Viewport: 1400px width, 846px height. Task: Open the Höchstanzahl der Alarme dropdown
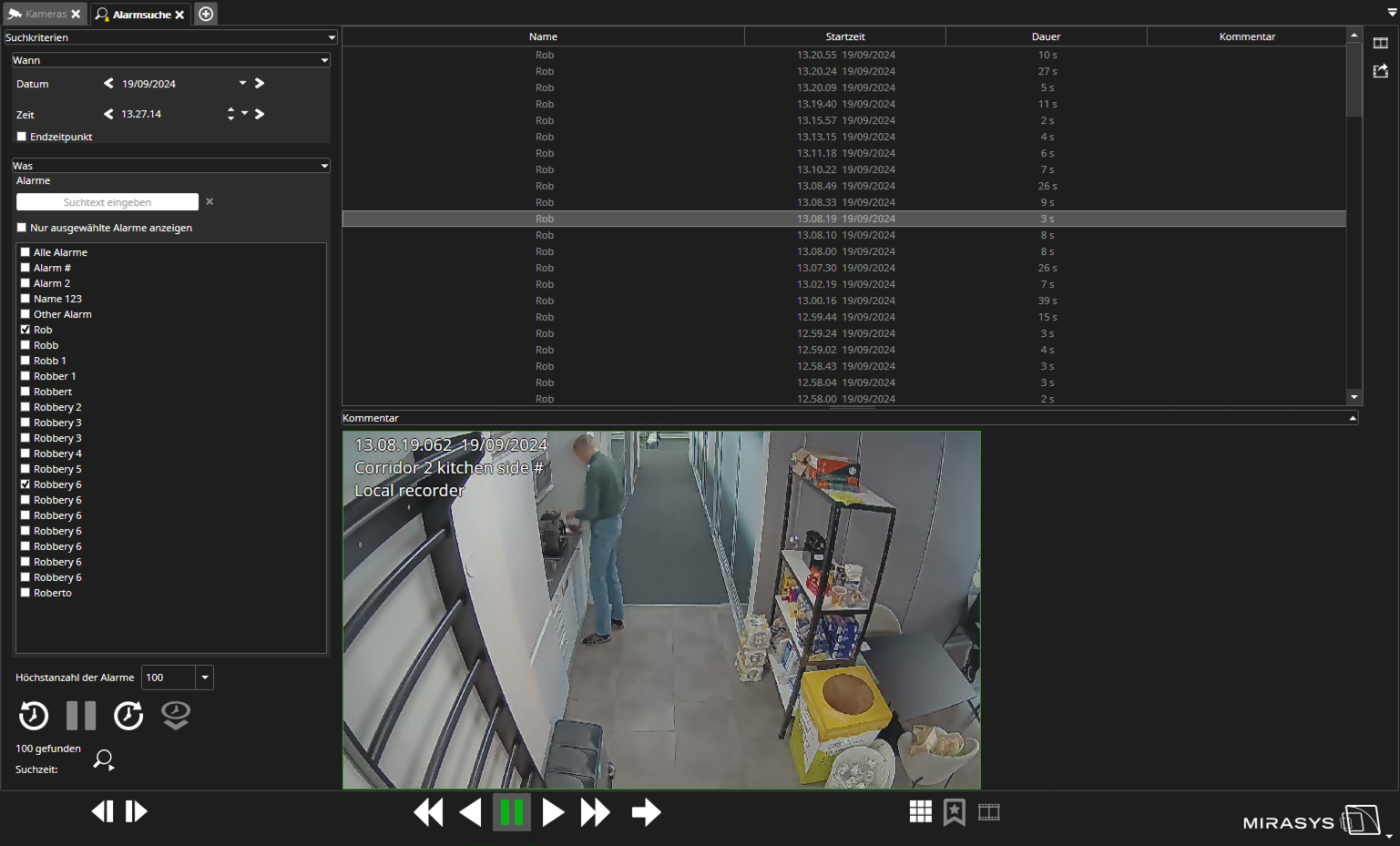coord(205,678)
